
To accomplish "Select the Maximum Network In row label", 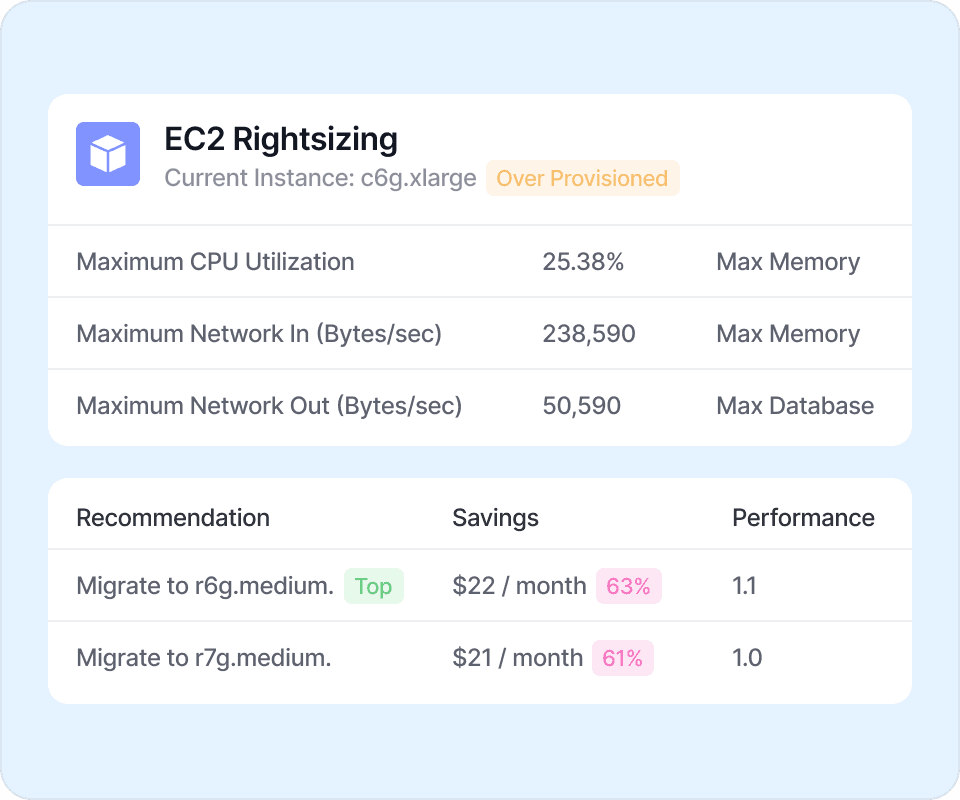I will tap(259, 334).
